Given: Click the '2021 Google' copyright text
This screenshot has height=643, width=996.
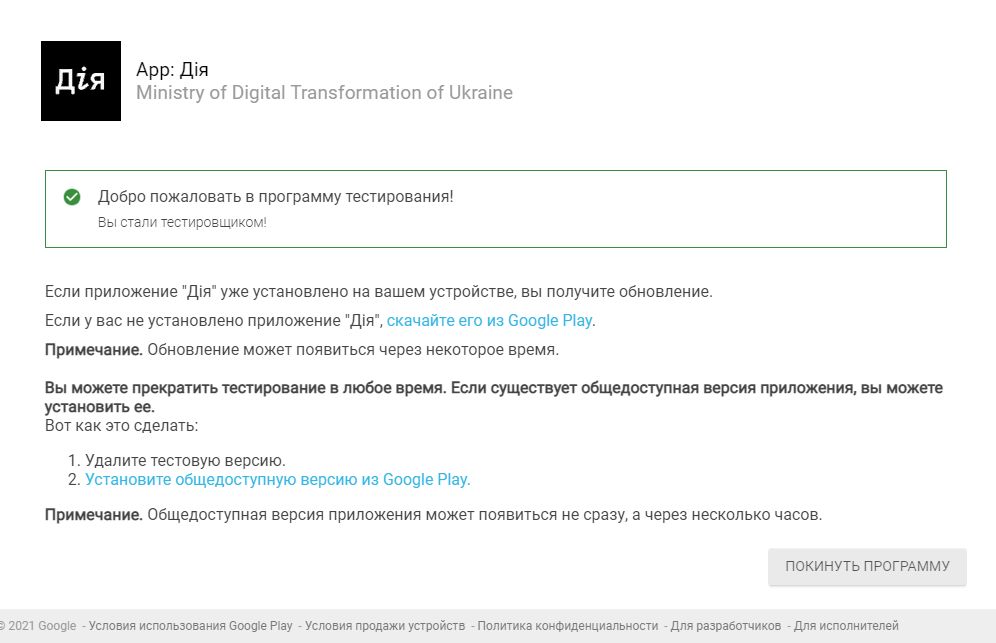Looking at the screenshot, I should tap(40, 626).
